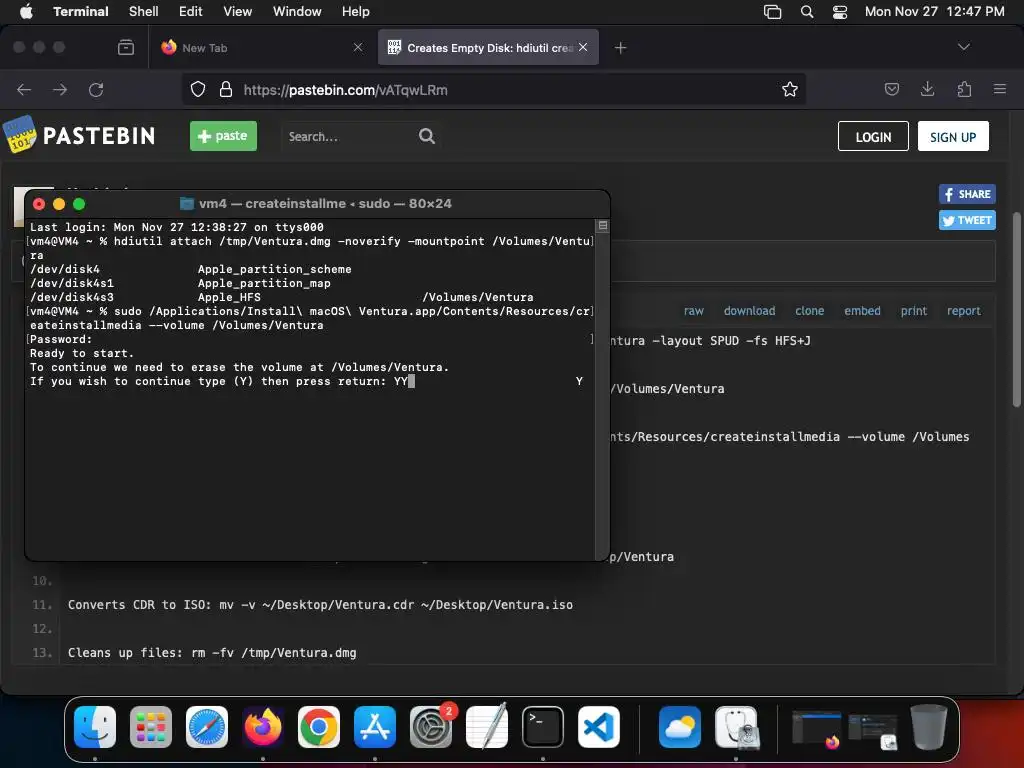Open Firefox application hamburger menu
Viewport: 1024px width, 768px height.
[x=1000, y=89]
